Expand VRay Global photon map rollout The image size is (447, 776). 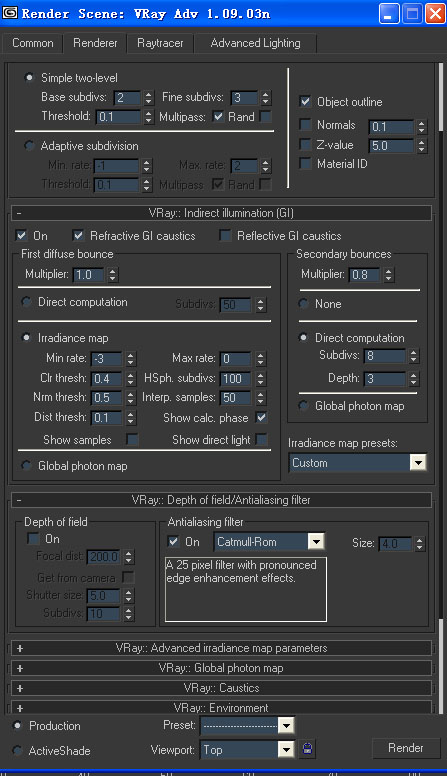[221, 668]
